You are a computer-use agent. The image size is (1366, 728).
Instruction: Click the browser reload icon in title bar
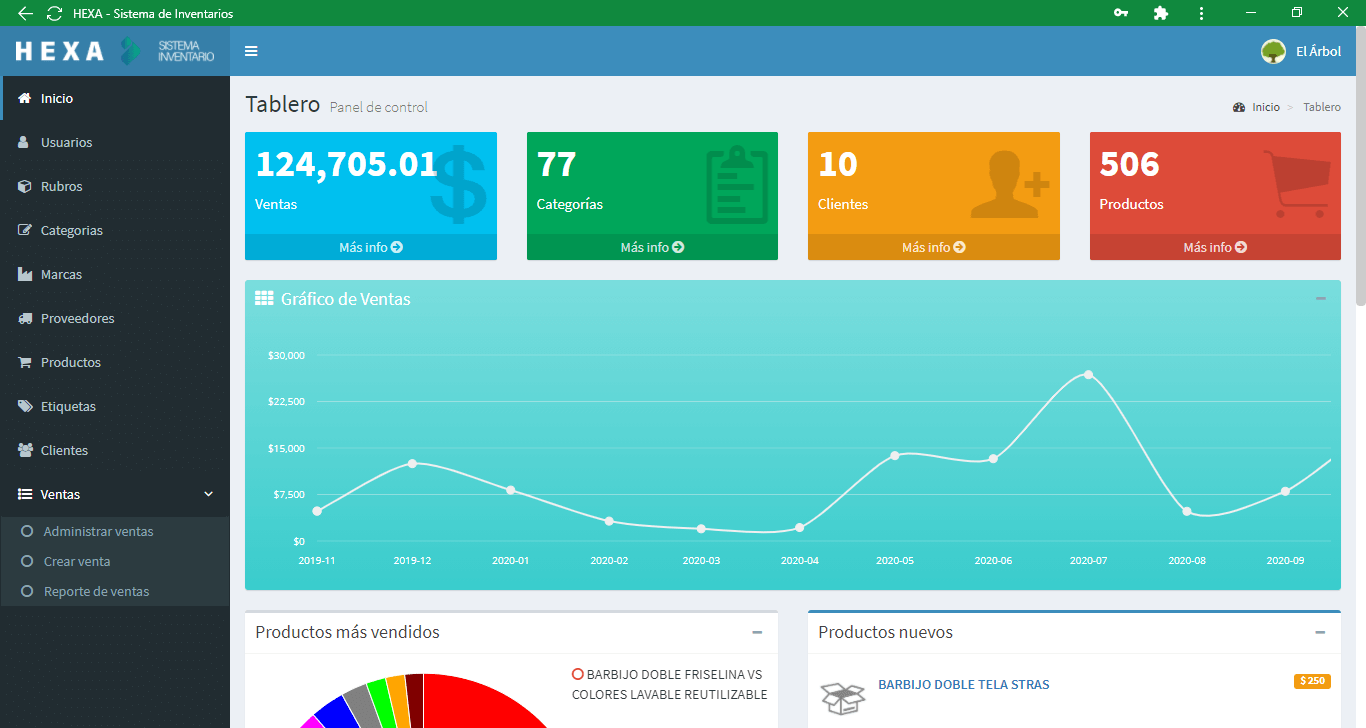(x=54, y=13)
